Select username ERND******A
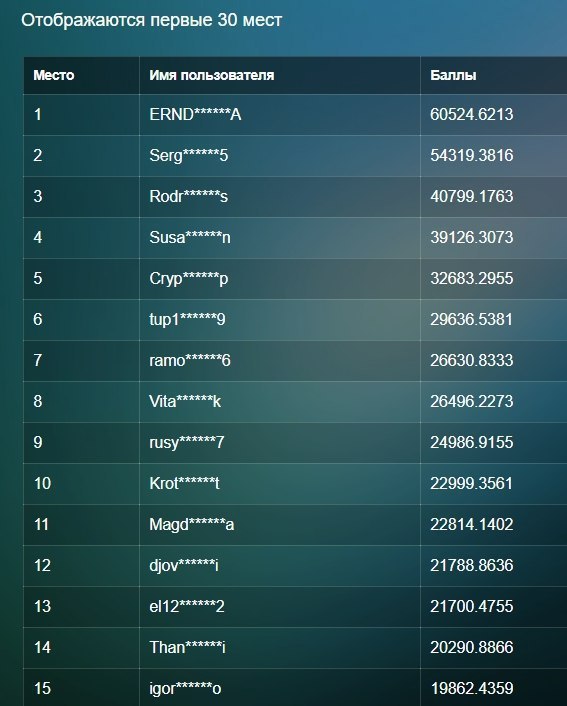 point(195,114)
